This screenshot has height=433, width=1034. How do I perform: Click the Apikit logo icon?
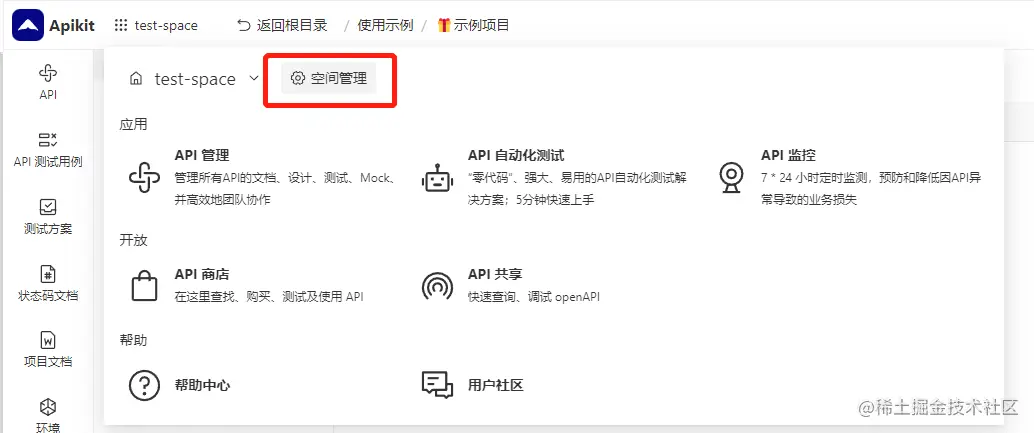tap(28, 26)
